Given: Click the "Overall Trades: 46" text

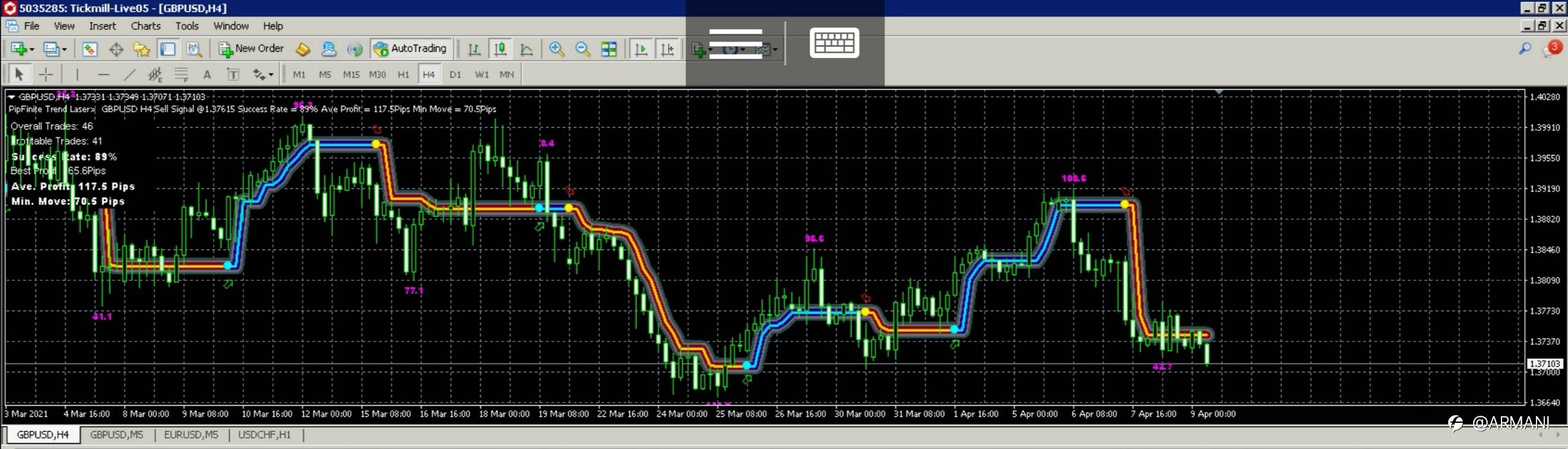Looking at the screenshot, I should click(x=52, y=126).
